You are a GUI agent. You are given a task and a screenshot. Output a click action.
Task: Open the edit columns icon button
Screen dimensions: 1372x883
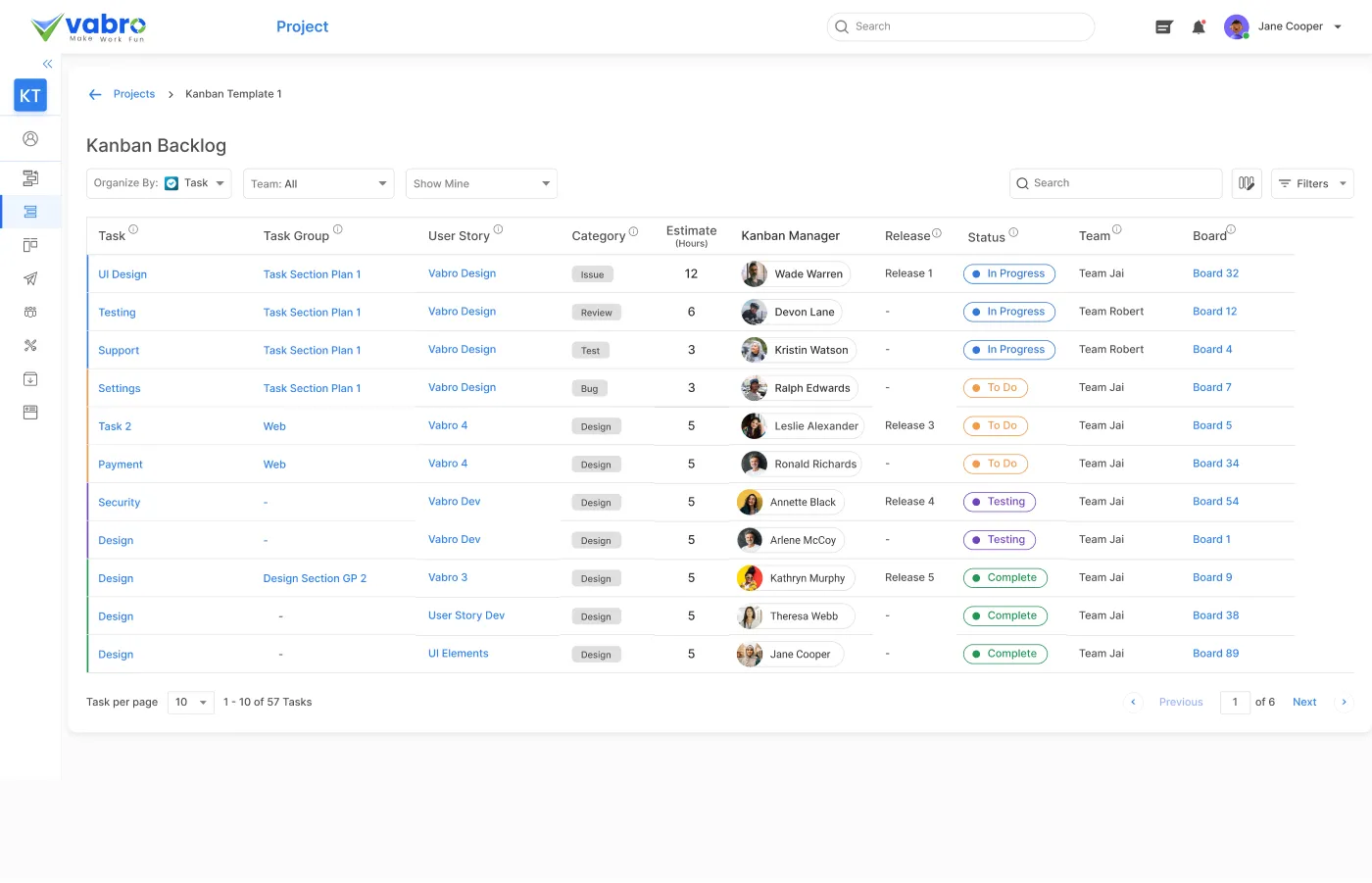click(1246, 183)
